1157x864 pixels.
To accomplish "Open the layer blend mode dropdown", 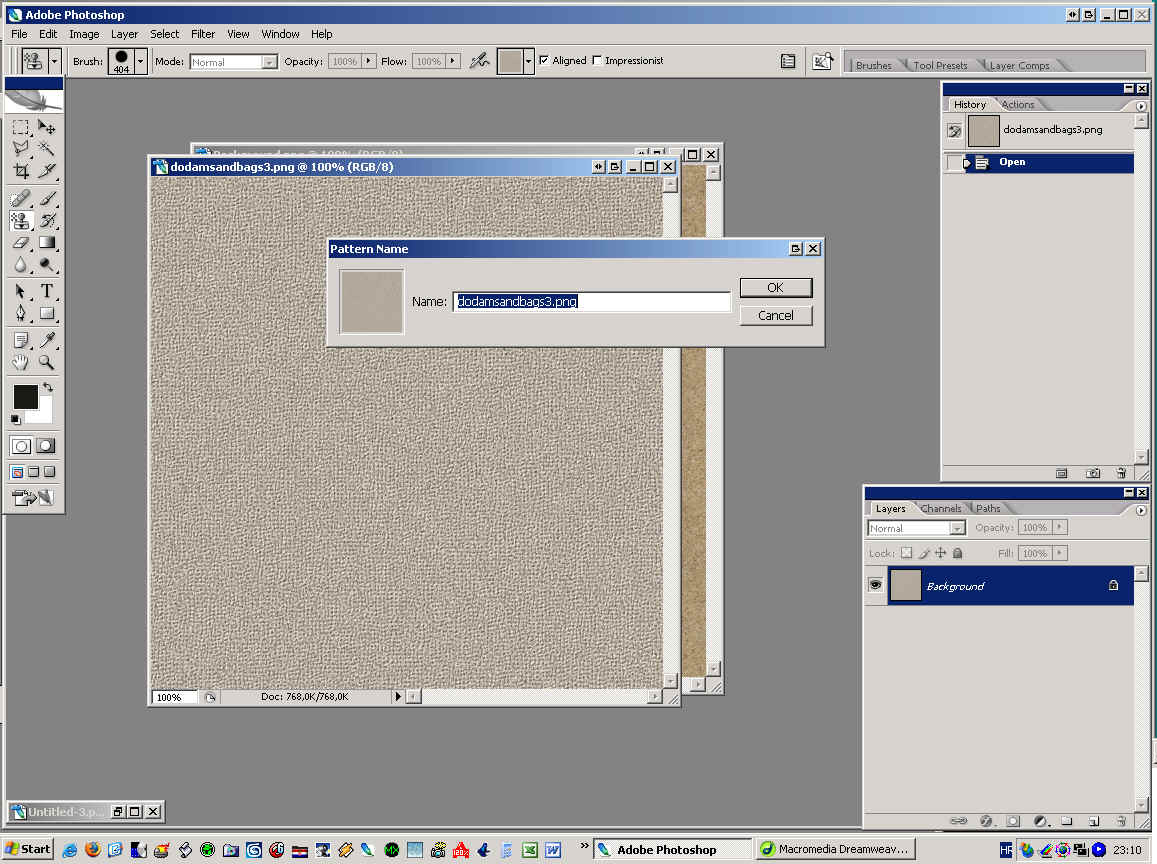I will (915, 528).
